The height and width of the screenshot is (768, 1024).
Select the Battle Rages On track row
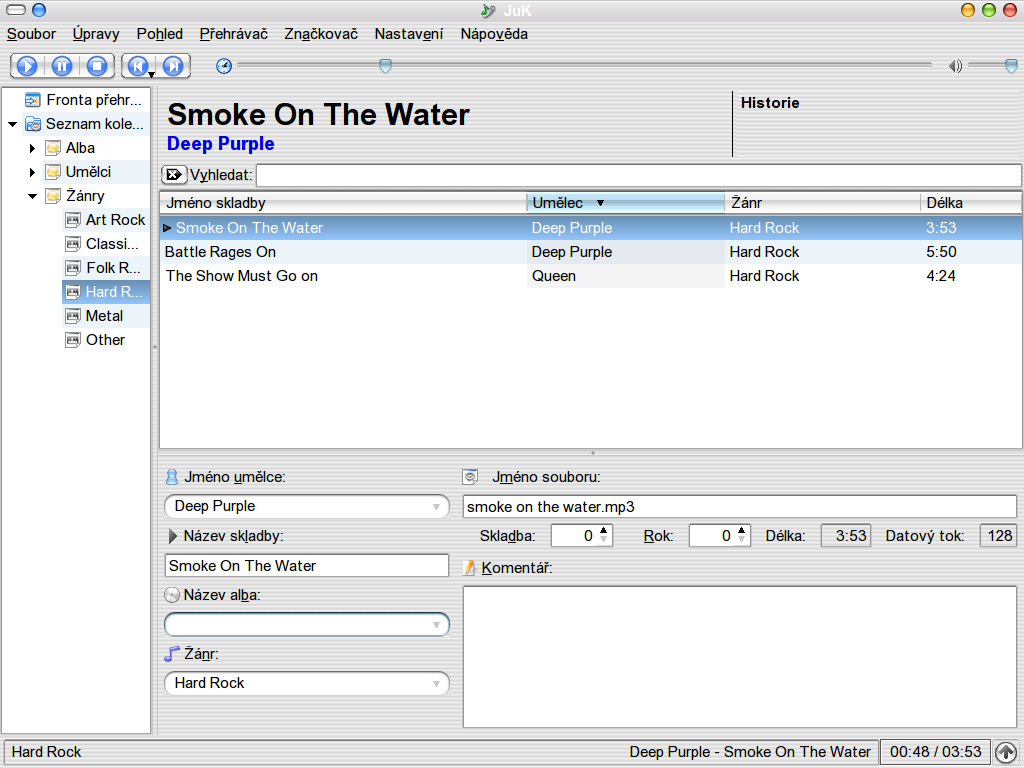coord(591,252)
